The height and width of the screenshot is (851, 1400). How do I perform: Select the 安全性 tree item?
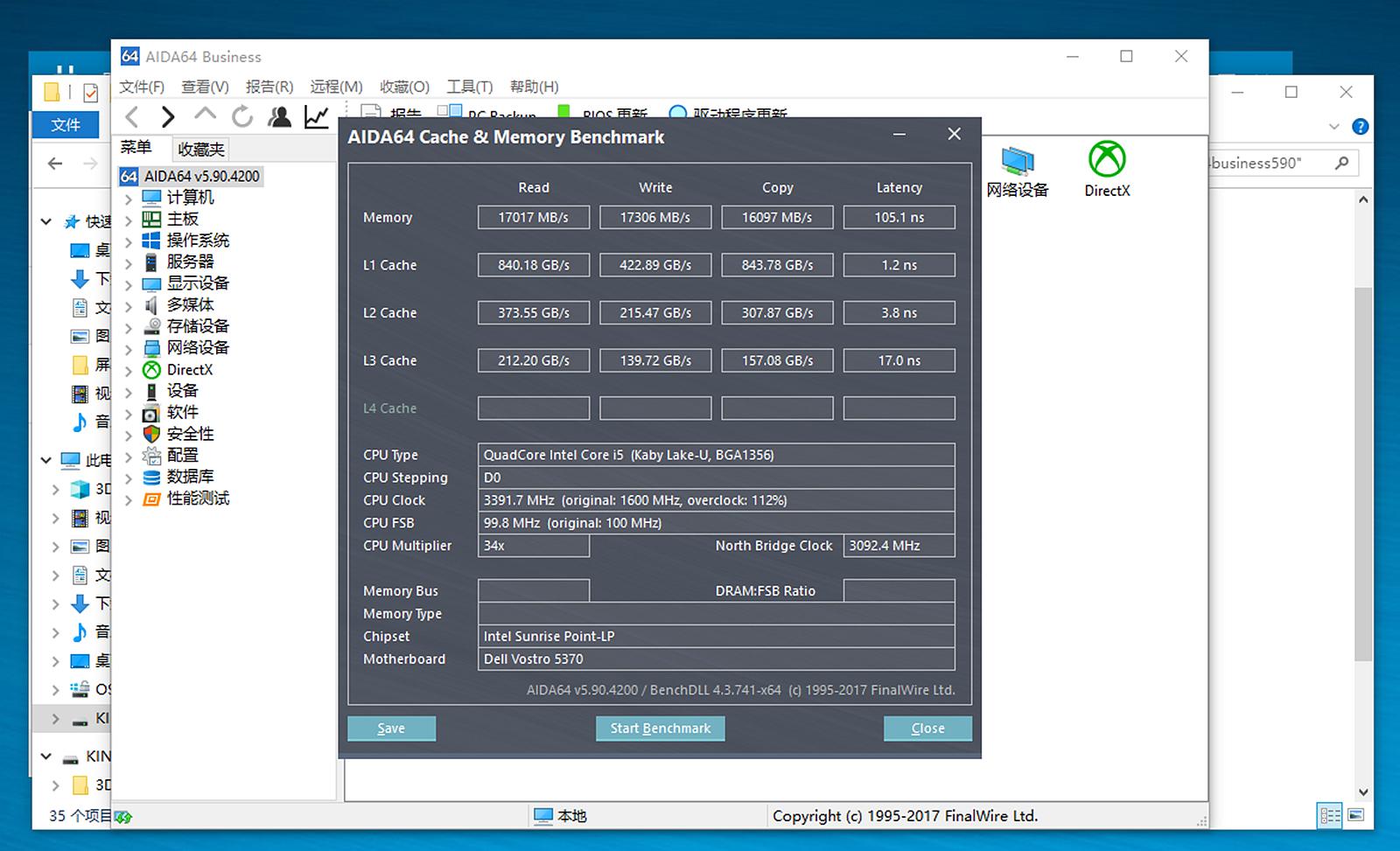tap(190, 434)
